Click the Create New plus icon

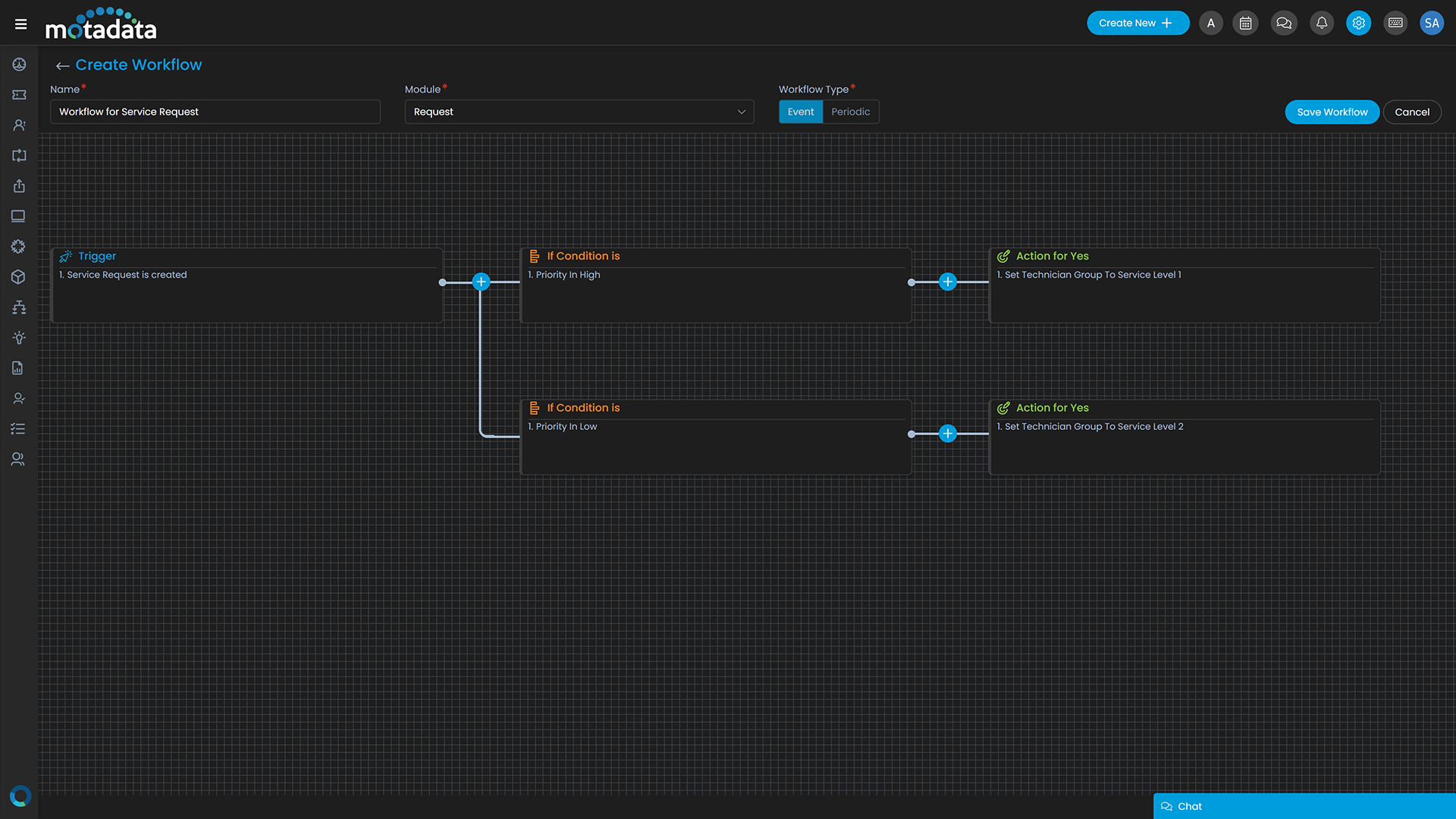(1168, 22)
